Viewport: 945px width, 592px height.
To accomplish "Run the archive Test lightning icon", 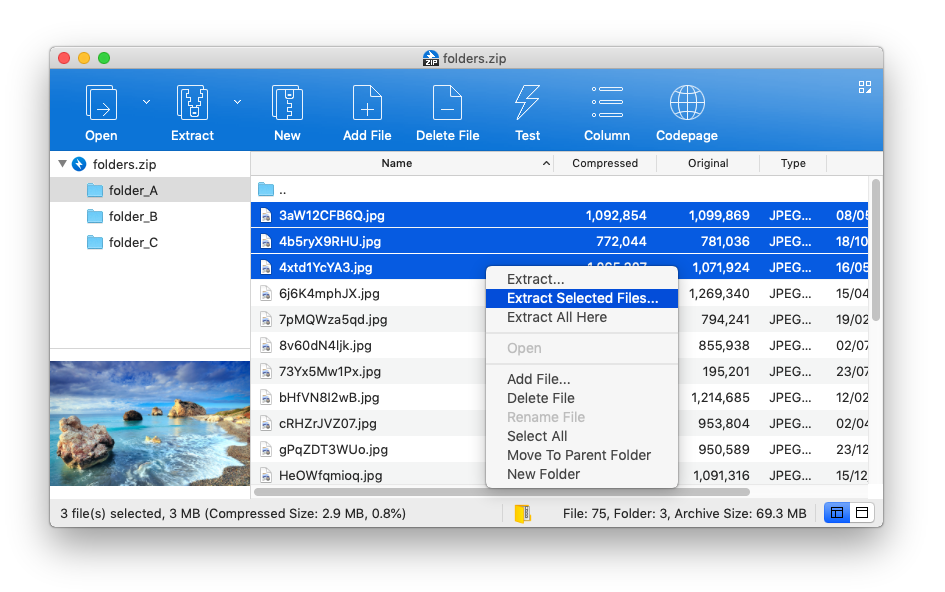I will tap(527, 104).
